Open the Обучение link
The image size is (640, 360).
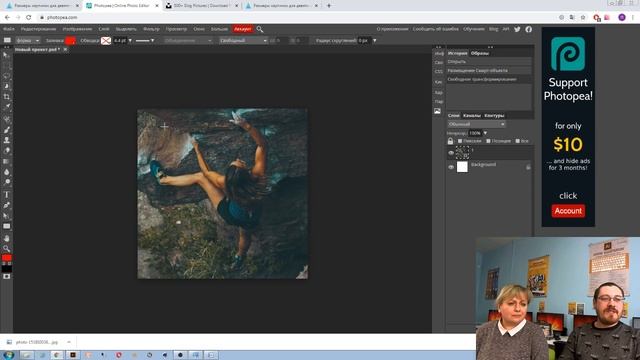click(x=474, y=29)
